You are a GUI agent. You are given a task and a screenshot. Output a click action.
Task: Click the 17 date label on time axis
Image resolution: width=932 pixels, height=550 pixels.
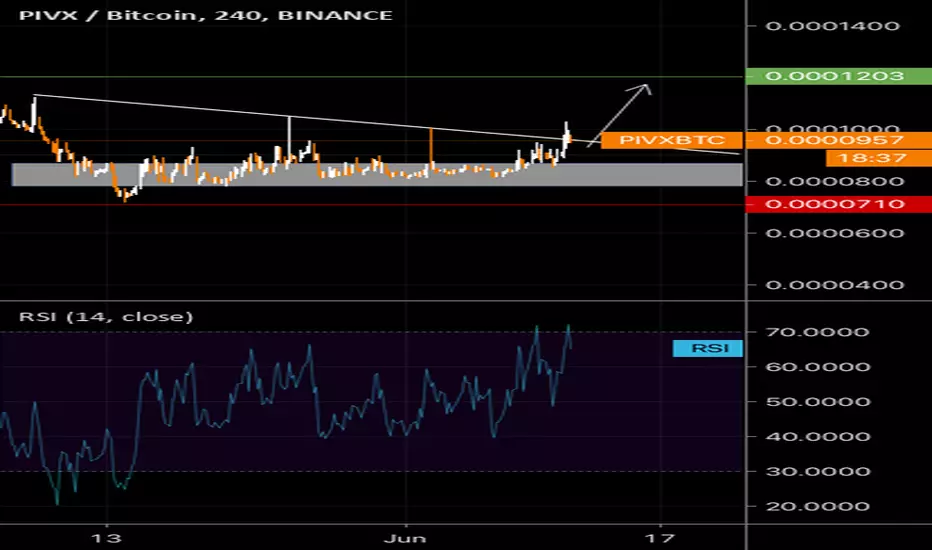point(660,539)
